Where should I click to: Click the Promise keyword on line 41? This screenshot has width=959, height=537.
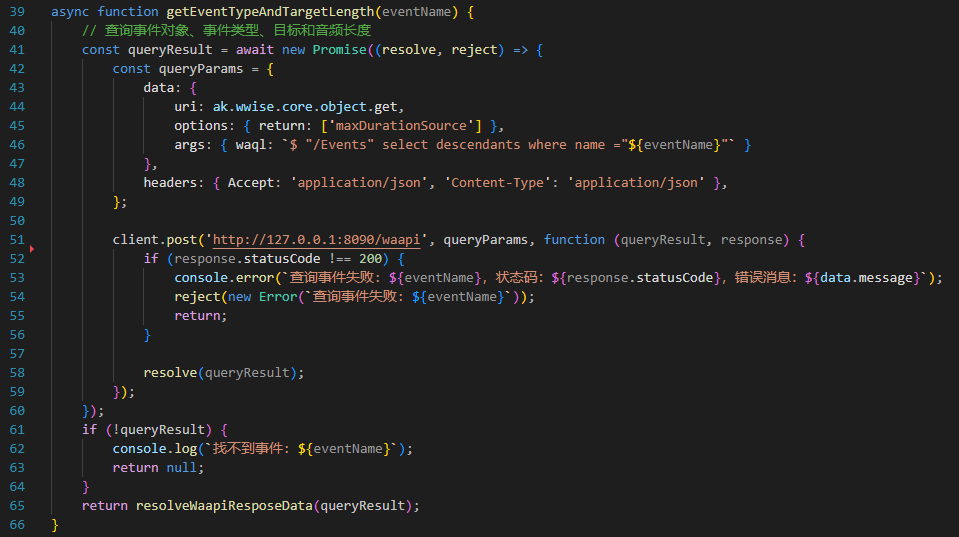tap(339, 50)
